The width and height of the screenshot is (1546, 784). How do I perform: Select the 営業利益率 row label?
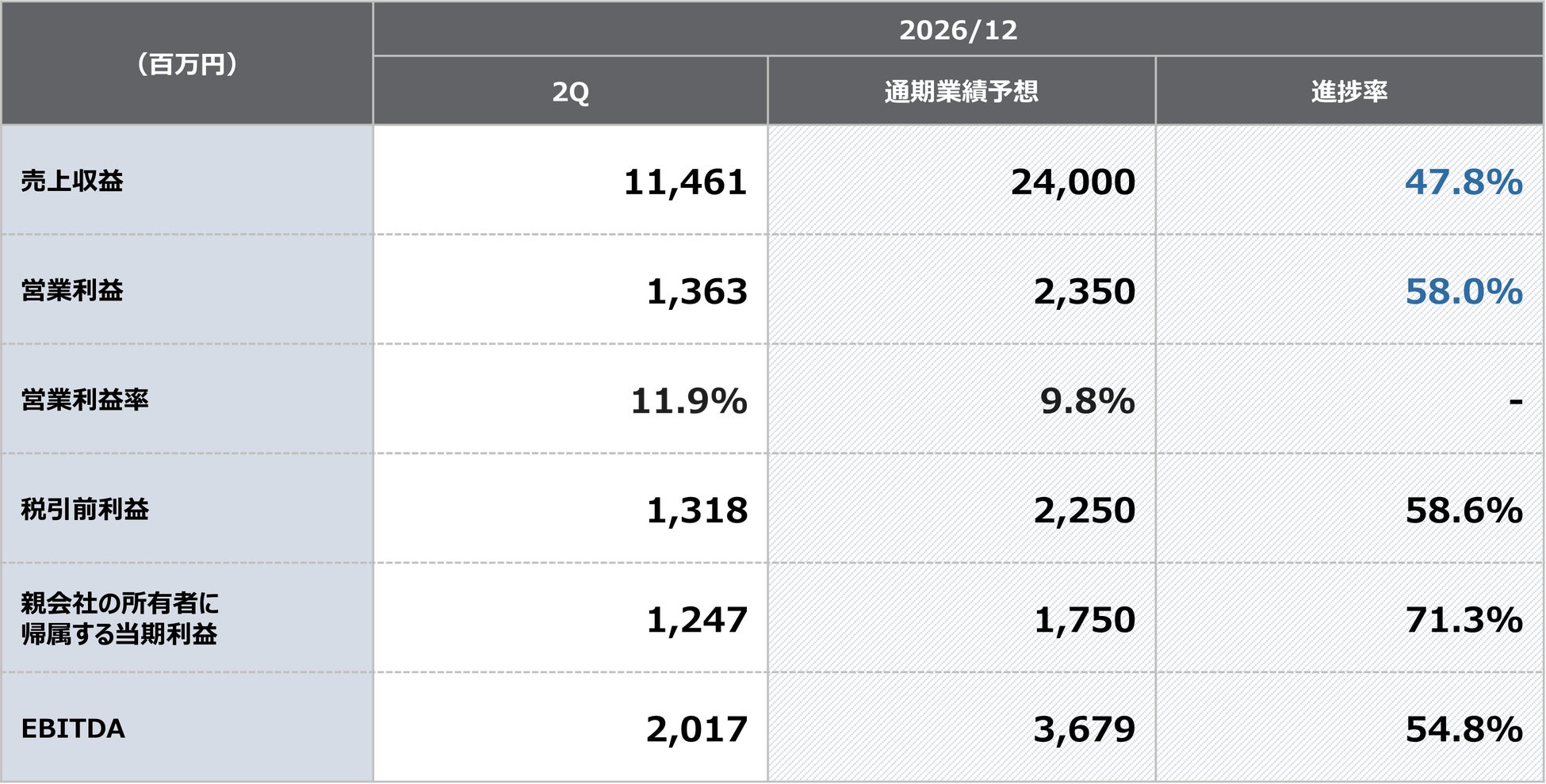(85, 400)
